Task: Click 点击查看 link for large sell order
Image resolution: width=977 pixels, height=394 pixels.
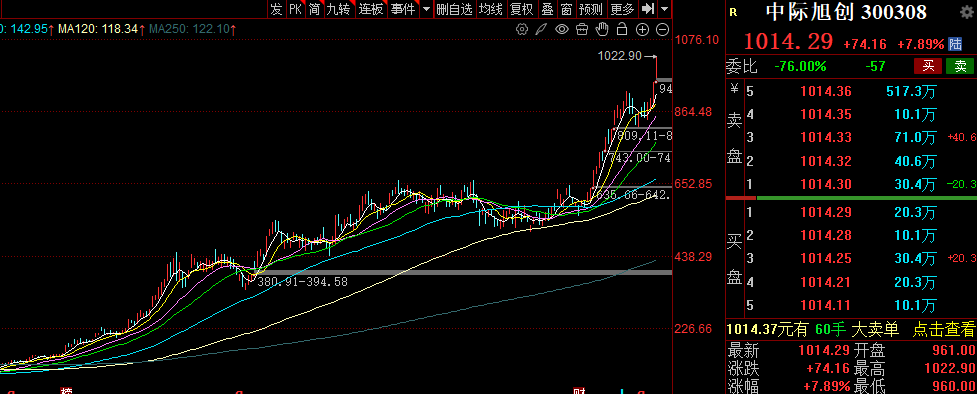Action: tap(943, 329)
